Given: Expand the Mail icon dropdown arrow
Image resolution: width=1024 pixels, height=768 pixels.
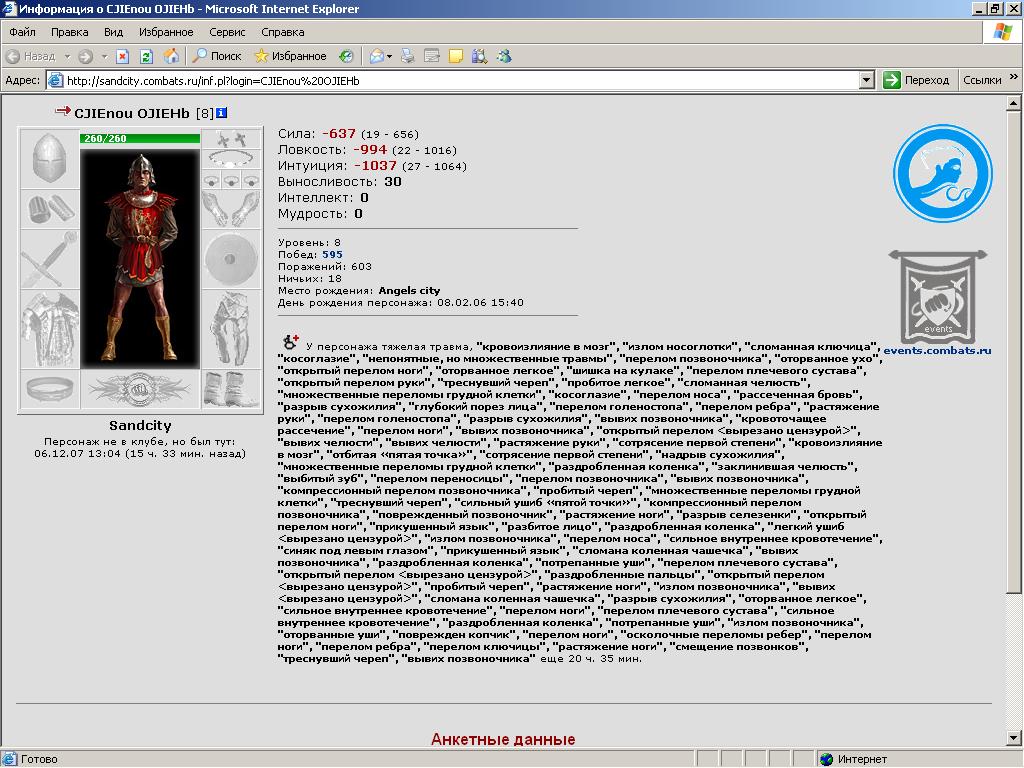Looking at the screenshot, I should click(x=390, y=56).
